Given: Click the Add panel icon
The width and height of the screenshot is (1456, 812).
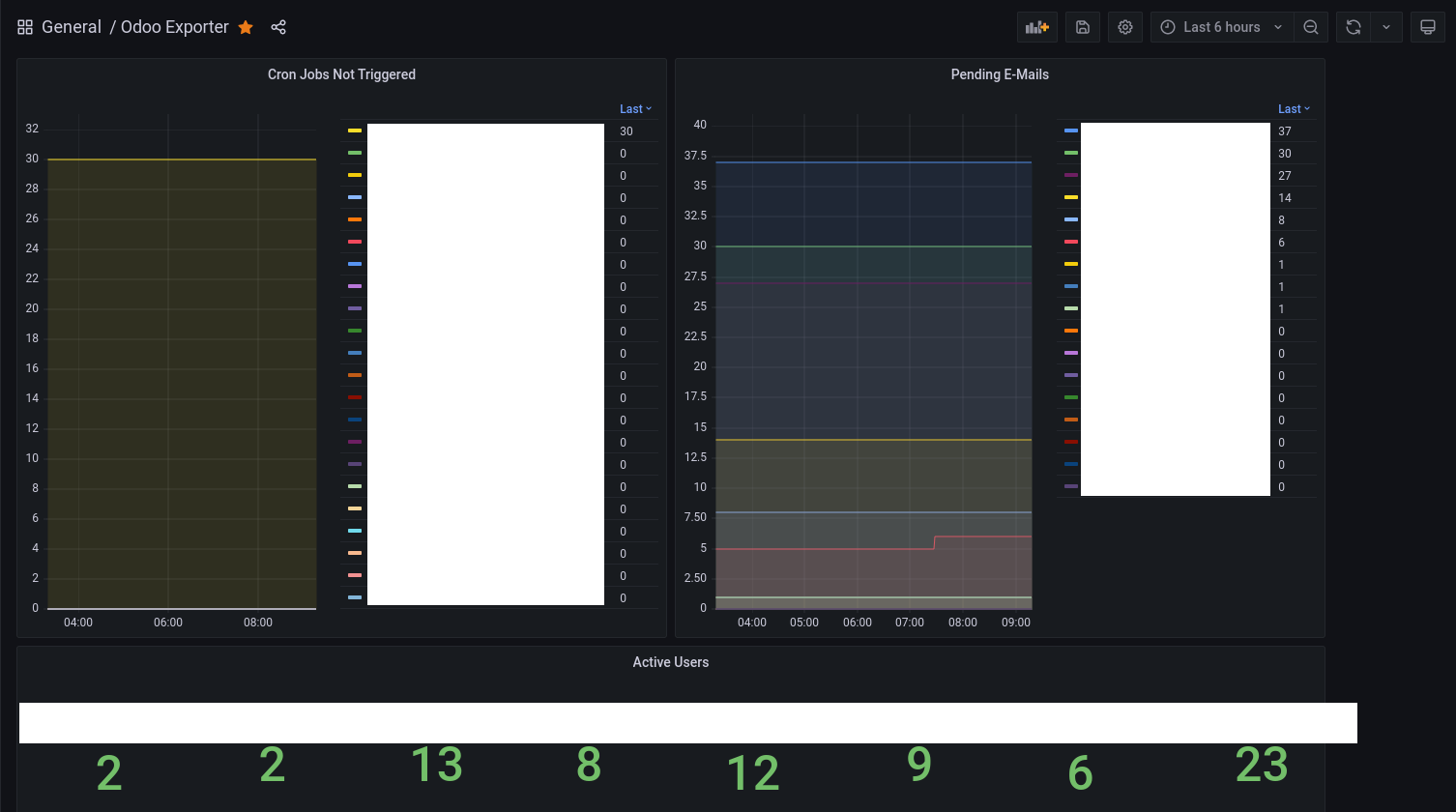Looking at the screenshot, I should pyautogui.click(x=1037, y=27).
